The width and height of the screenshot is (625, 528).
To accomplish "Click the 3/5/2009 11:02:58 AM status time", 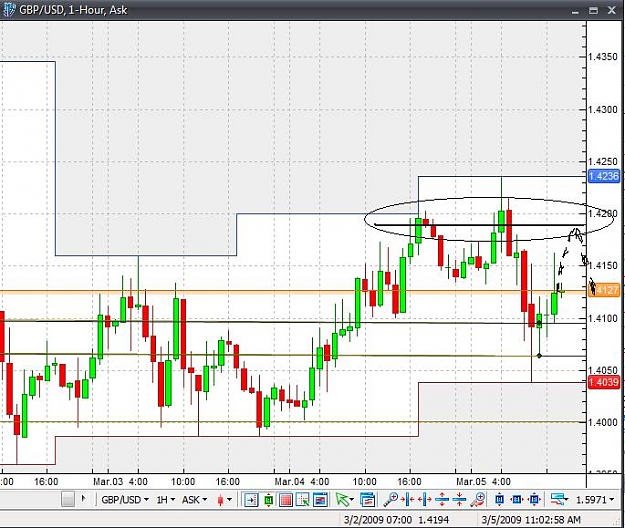I will (531, 520).
